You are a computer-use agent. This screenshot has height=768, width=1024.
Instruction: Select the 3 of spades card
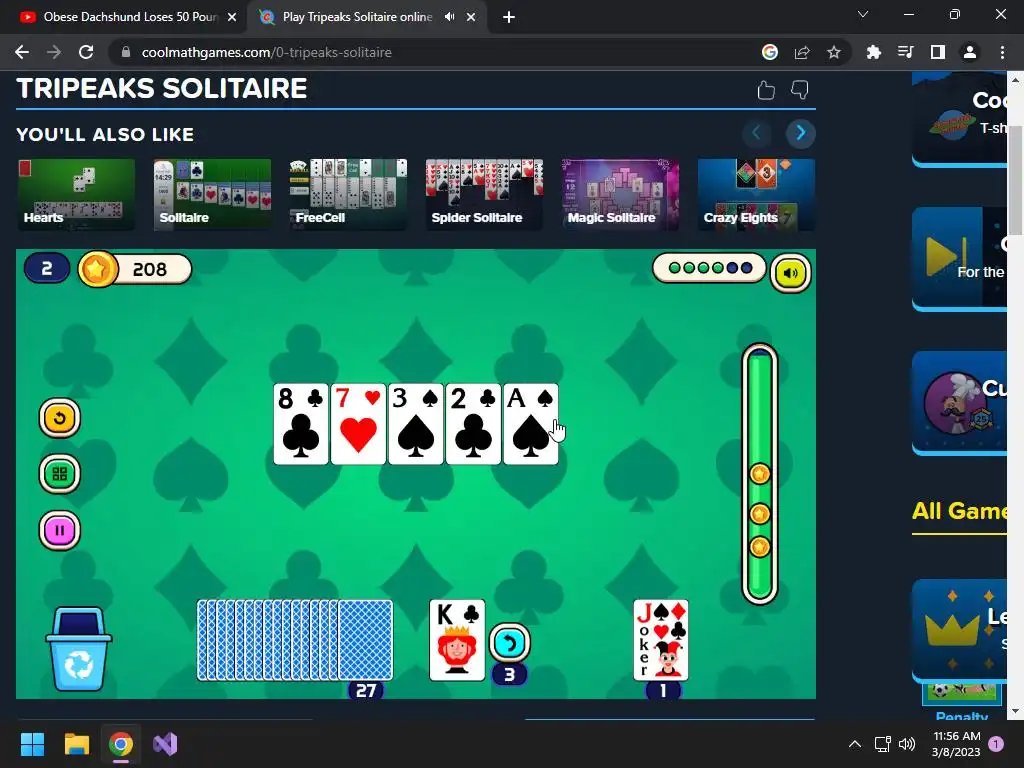click(416, 424)
